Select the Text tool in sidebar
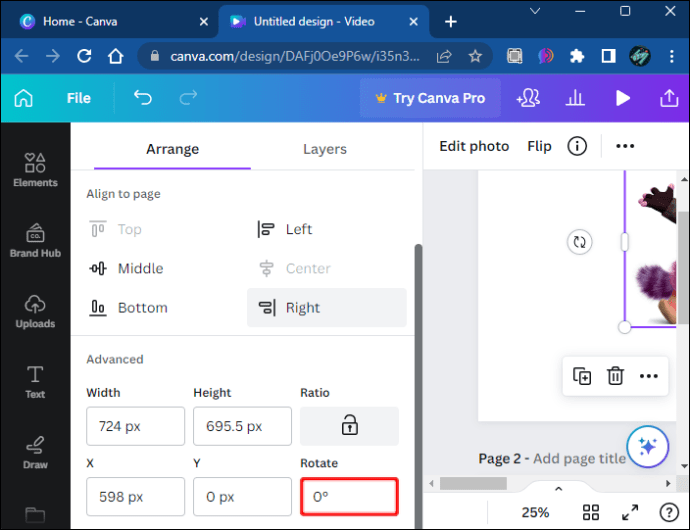Screen dimensions: 690x530 point(35,382)
